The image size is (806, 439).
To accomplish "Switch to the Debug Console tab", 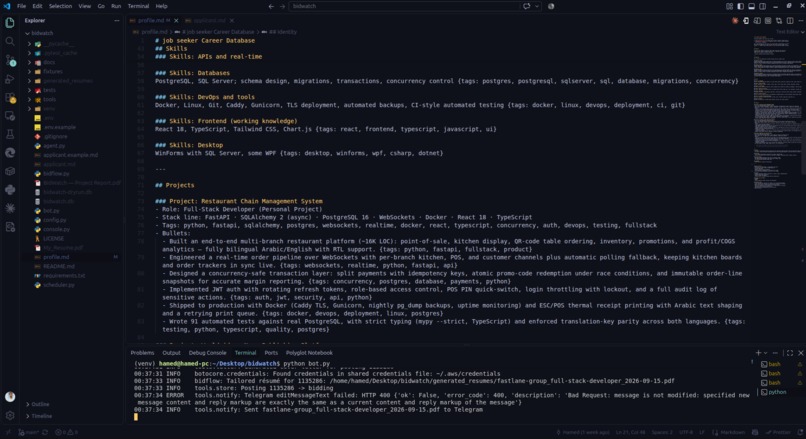I will click(207, 353).
